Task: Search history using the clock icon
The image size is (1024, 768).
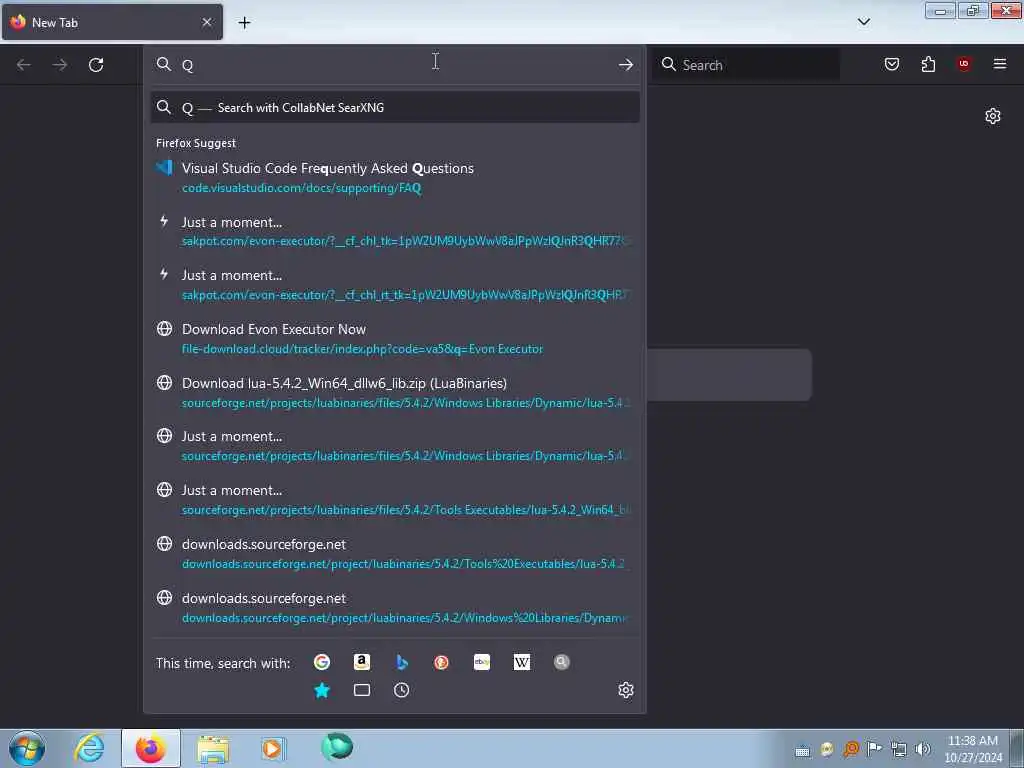Action: coord(402,690)
